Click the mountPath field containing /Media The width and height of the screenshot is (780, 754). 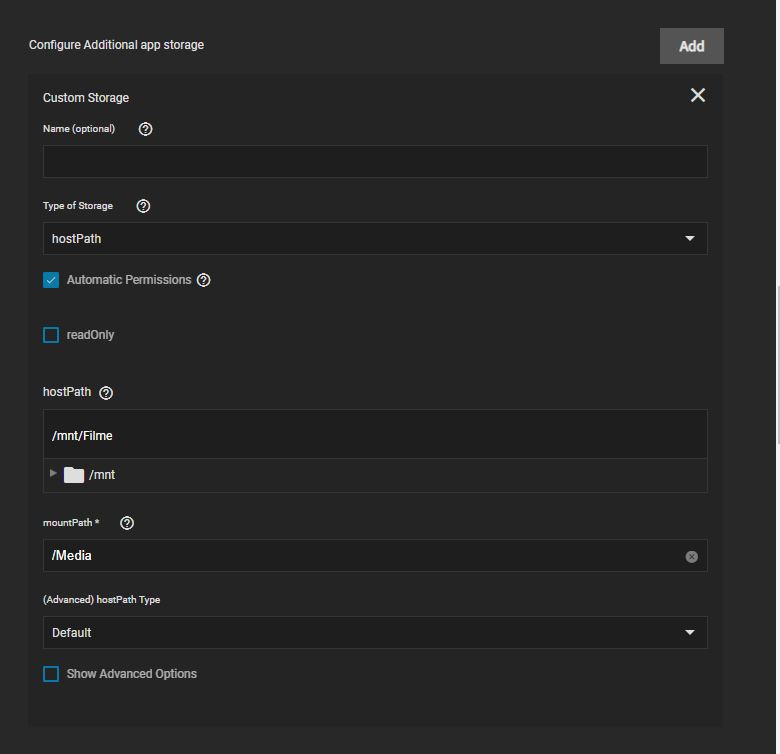coord(360,556)
